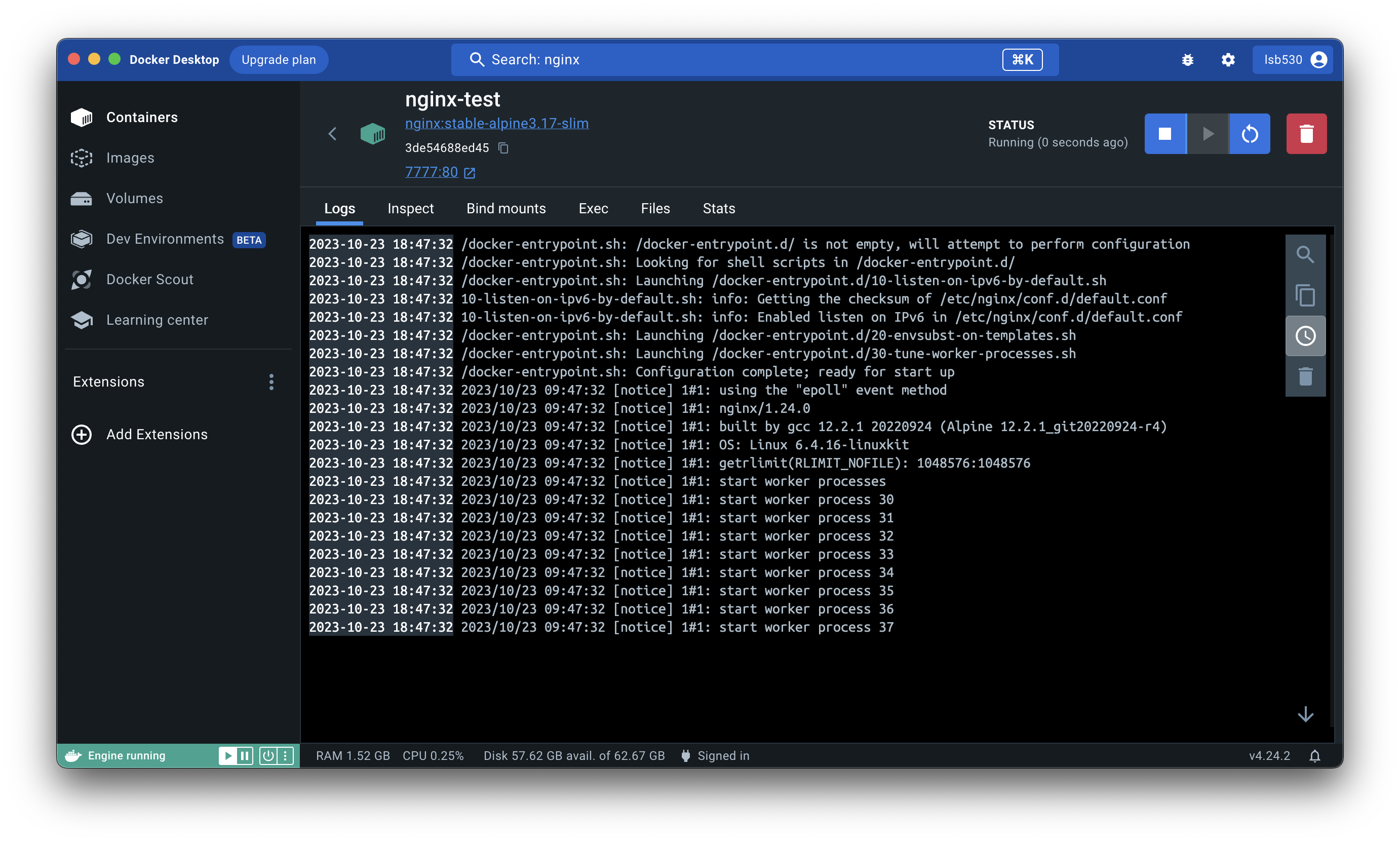Viewport: 1400px width, 843px height.
Task: Delete the nginx-test container
Action: pos(1306,134)
